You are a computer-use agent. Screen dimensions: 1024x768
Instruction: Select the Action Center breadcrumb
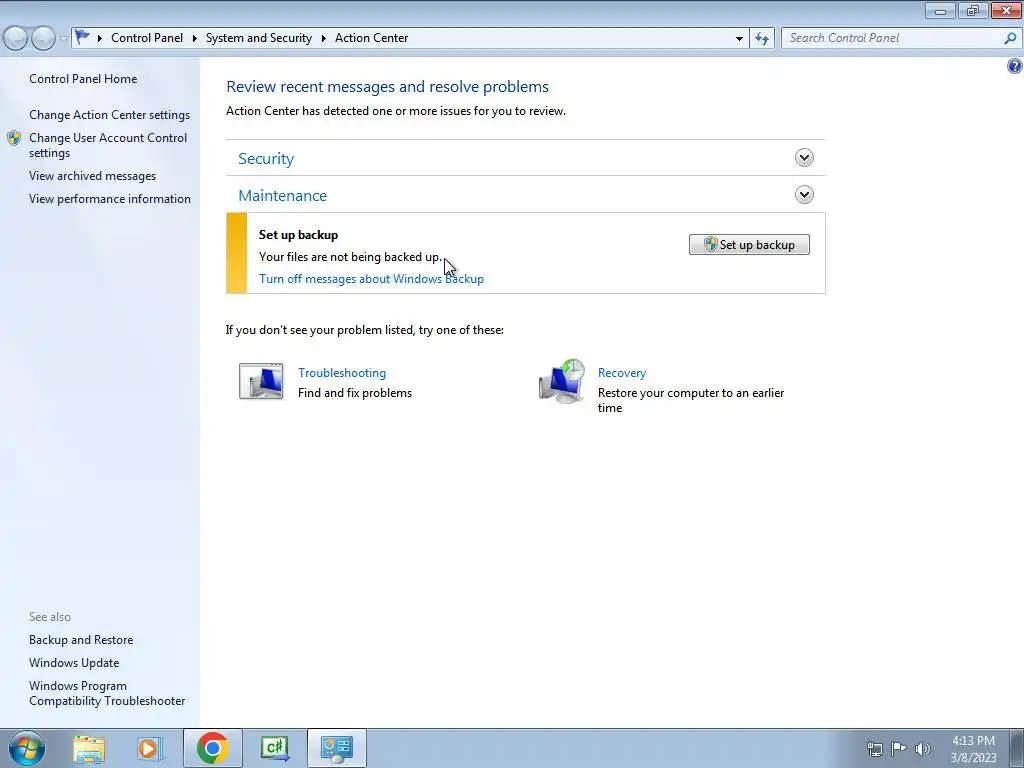pyautogui.click(x=372, y=38)
